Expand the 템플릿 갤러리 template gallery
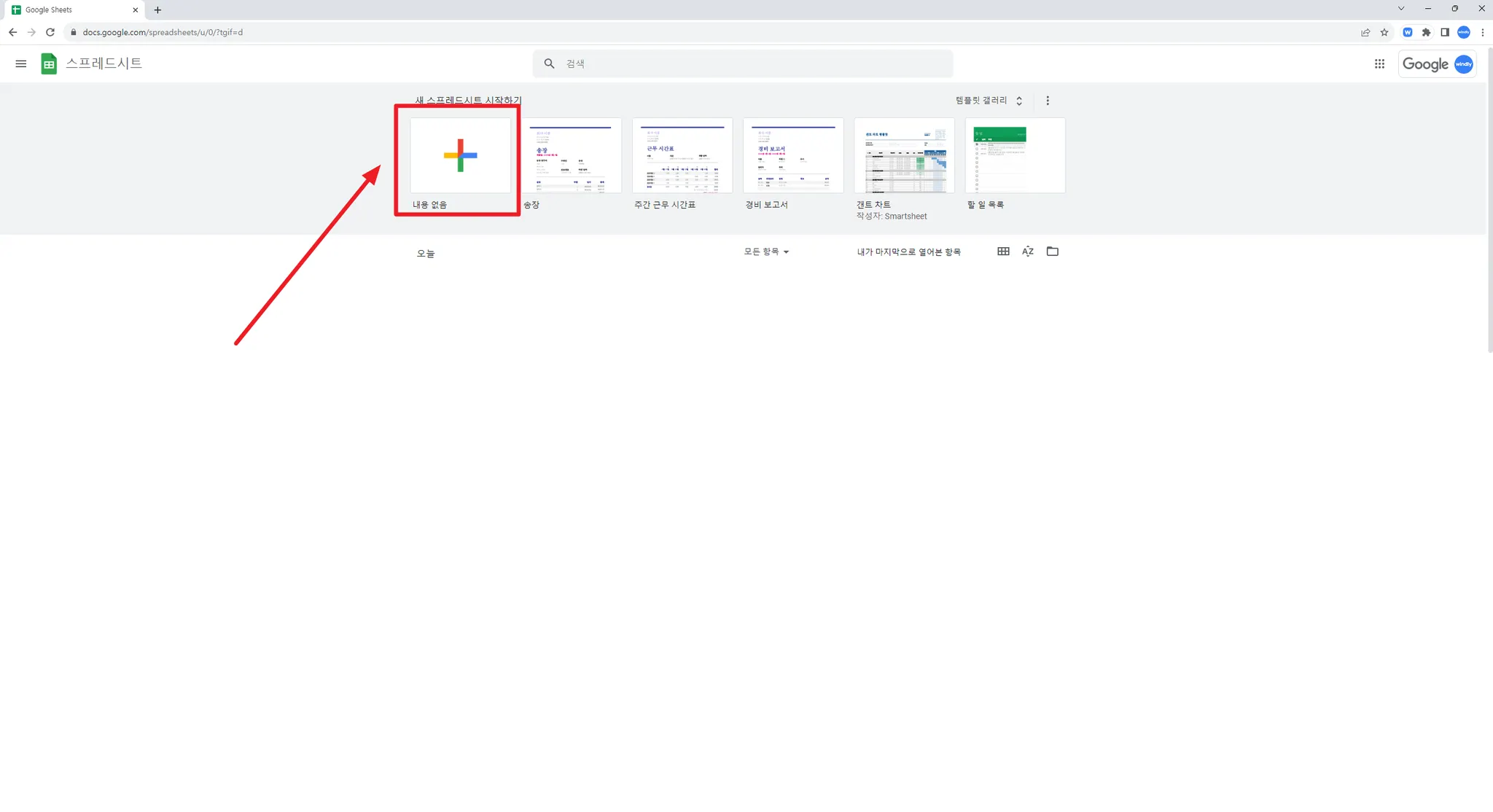 coord(989,101)
